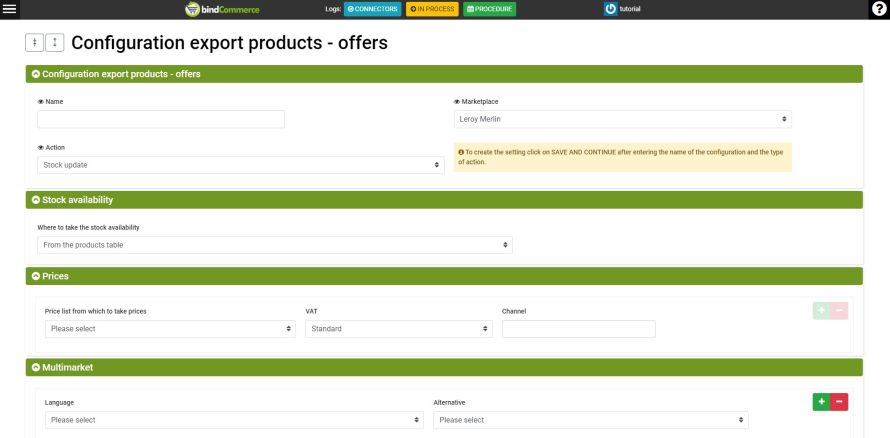Open the hamburger main menu
Image resolution: width=890 pixels, height=438 pixels.
(11, 9)
